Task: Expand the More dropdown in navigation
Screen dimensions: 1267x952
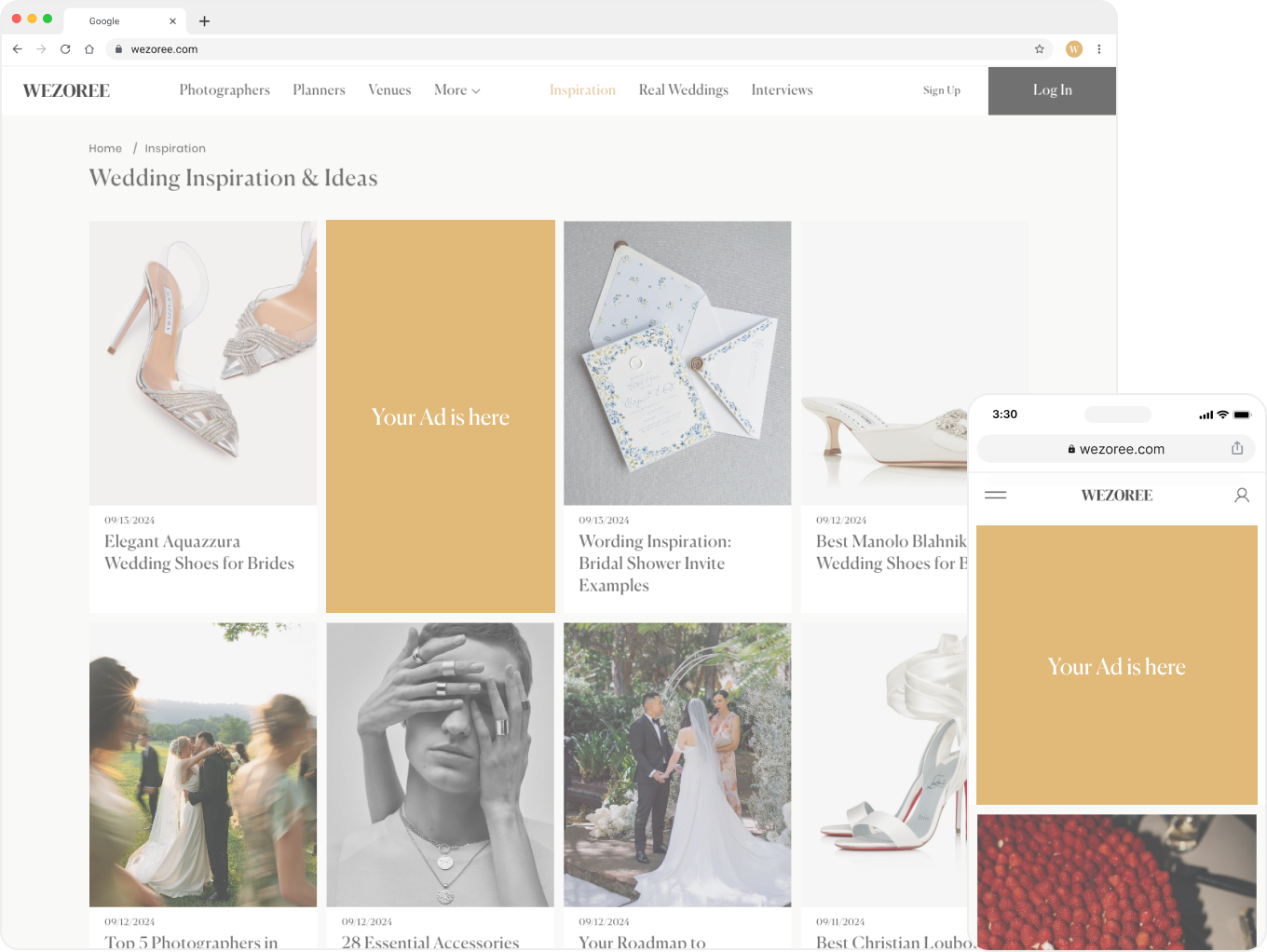Action: 456,90
